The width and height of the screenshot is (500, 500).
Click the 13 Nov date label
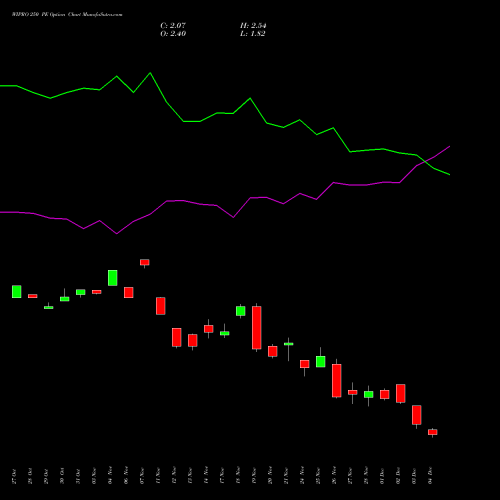(x=190, y=476)
